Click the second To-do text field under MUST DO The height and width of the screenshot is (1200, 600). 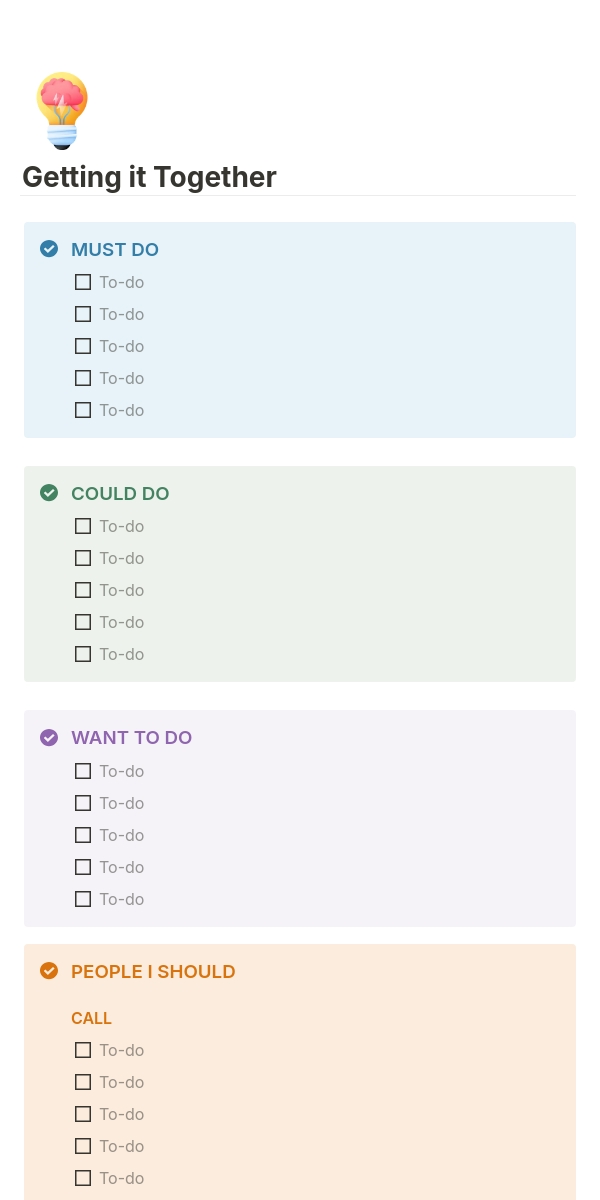pyautogui.click(x=122, y=314)
